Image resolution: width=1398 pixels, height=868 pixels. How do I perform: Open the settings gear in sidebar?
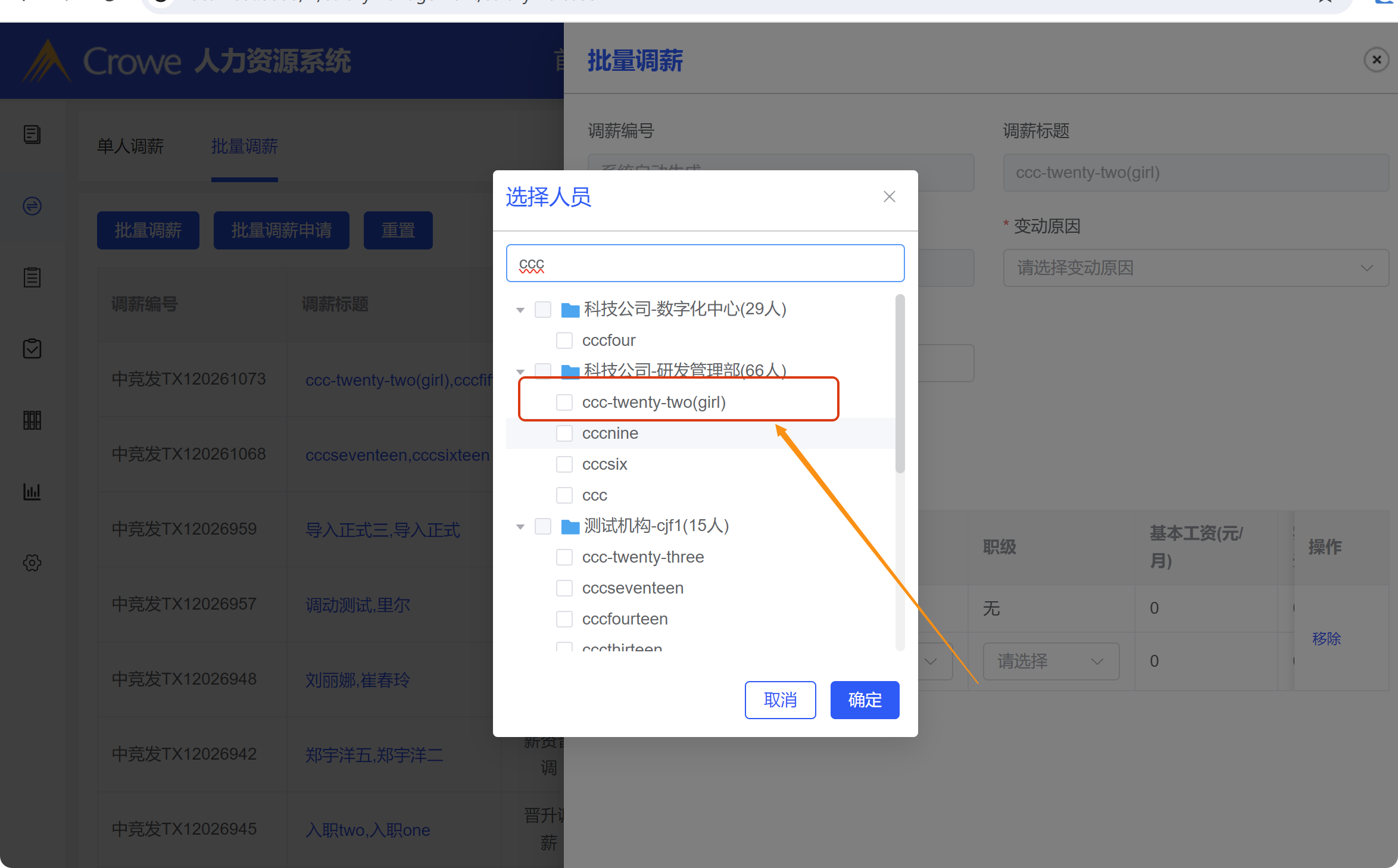coord(32,563)
